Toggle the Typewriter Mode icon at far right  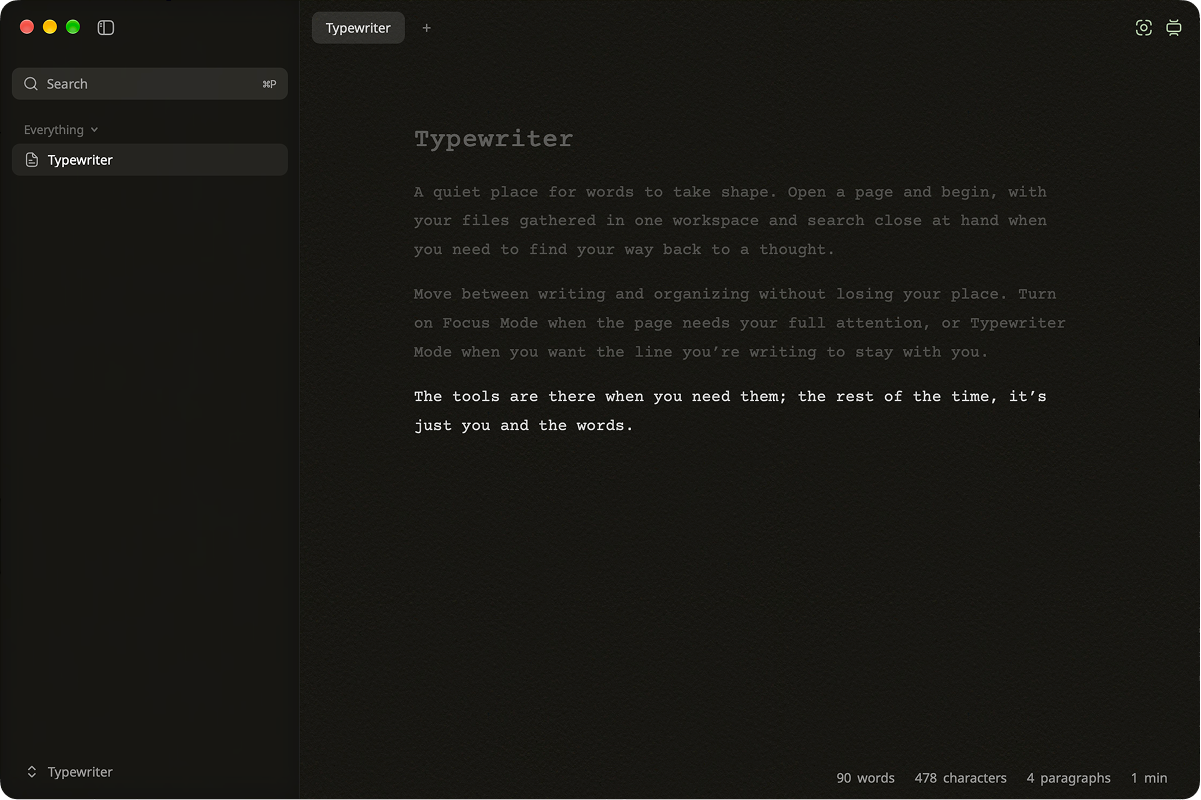click(x=1174, y=28)
